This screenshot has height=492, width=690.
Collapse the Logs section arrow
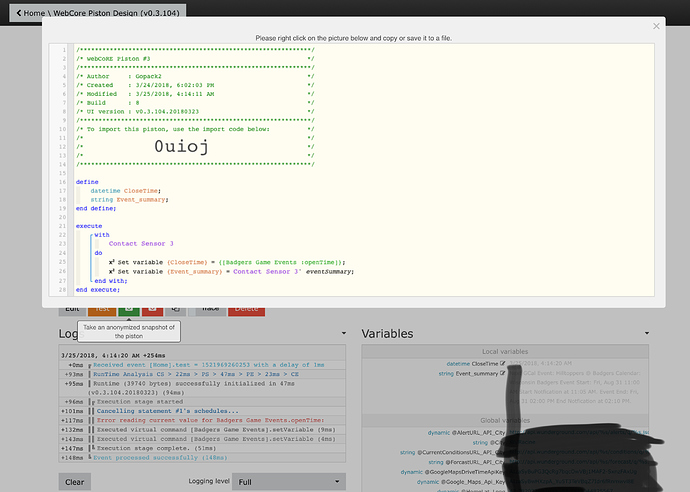[x=344, y=333]
